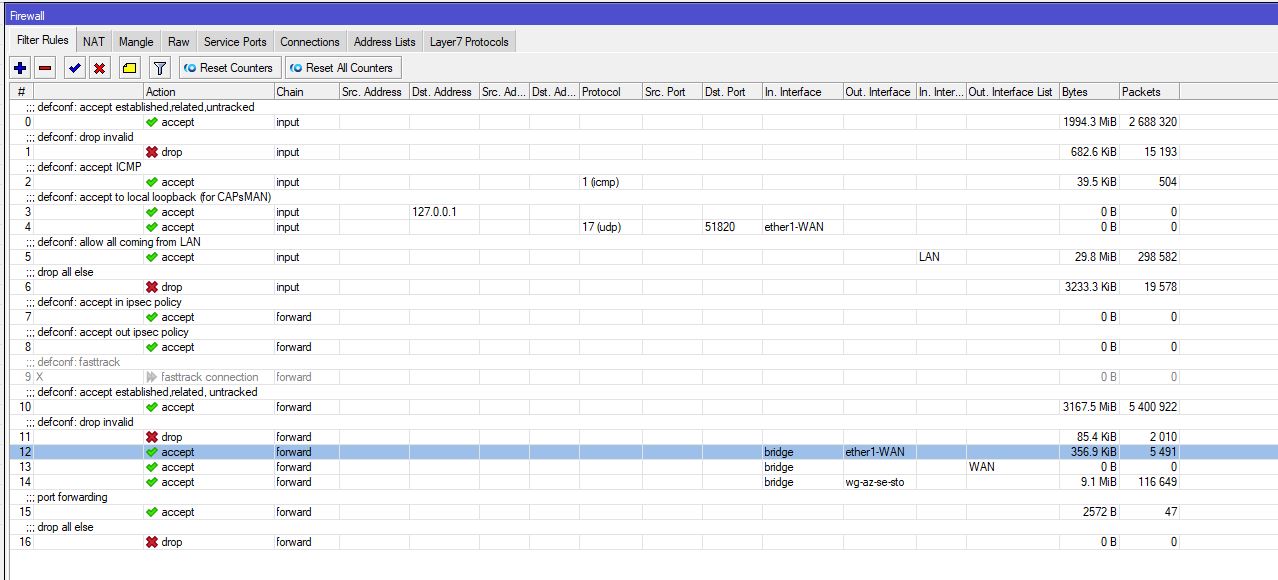Viewport: 1278px width, 580px height.
Task: Click wg-az-se-sto out interface cell
Action: pyautogui.click(x=879, y=482)
